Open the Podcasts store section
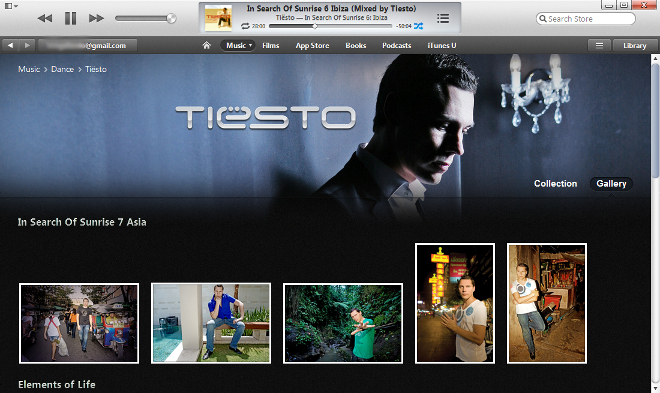 coord(397,45)
